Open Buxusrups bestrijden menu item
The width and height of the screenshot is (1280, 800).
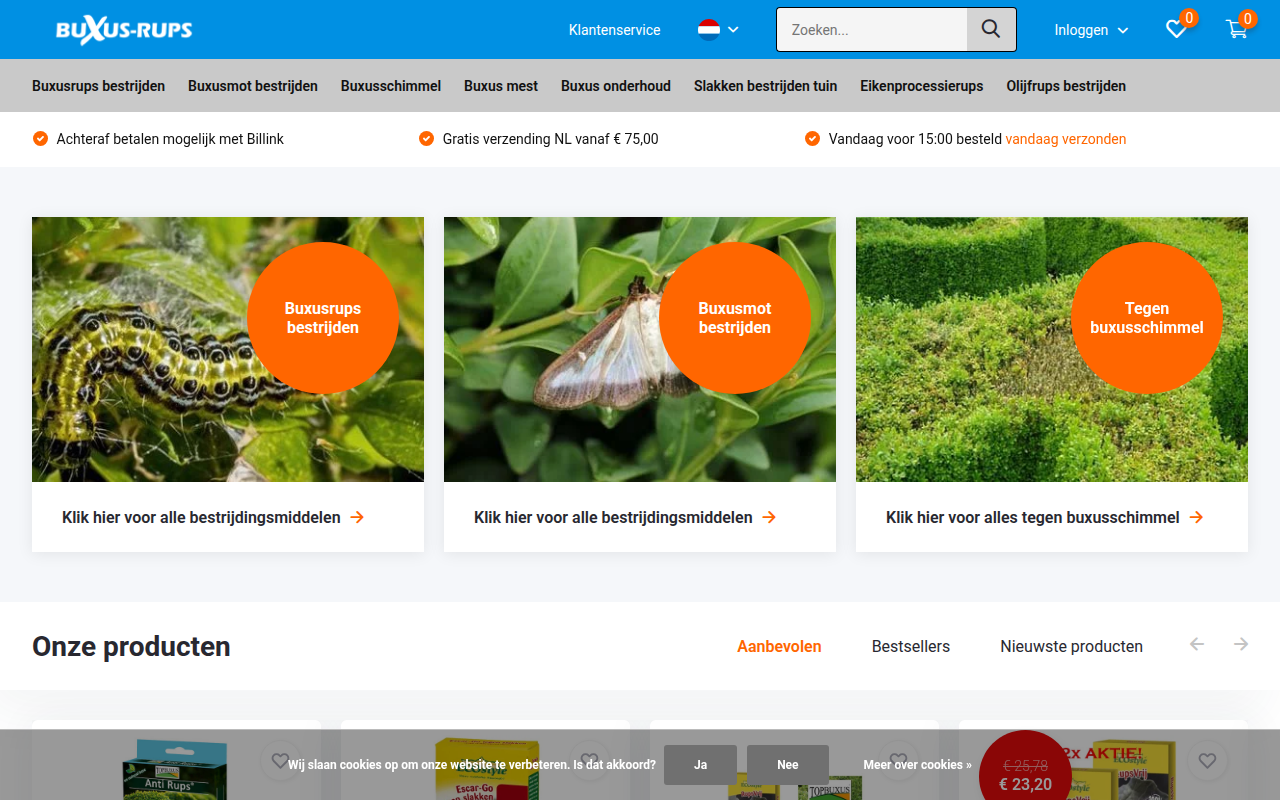tap(98, 86)
